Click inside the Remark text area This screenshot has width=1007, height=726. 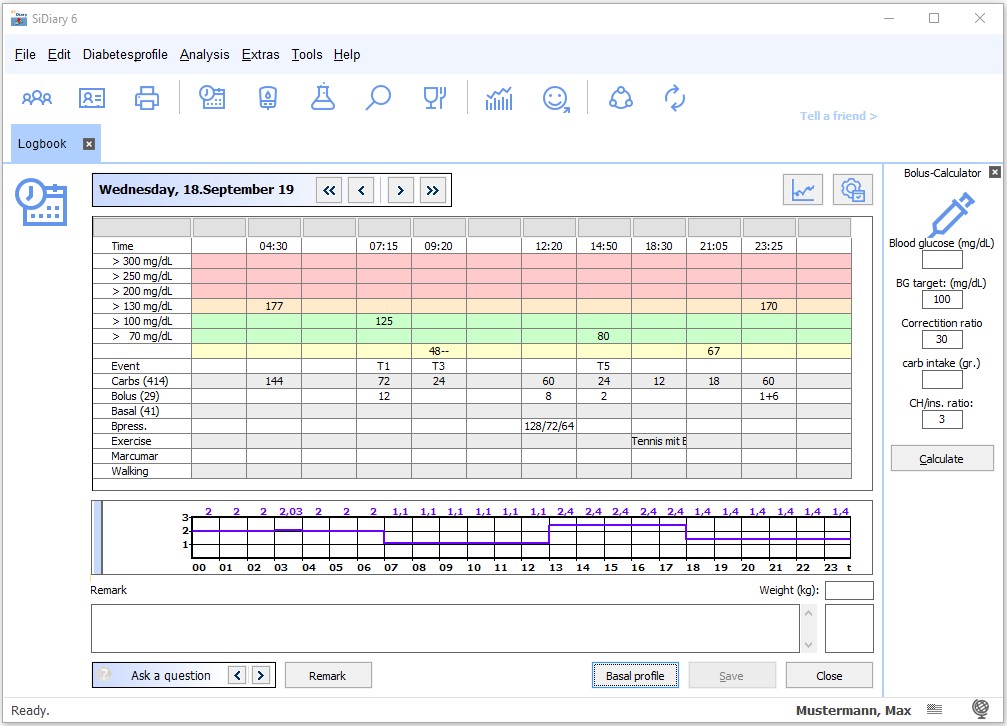point(445,628)
